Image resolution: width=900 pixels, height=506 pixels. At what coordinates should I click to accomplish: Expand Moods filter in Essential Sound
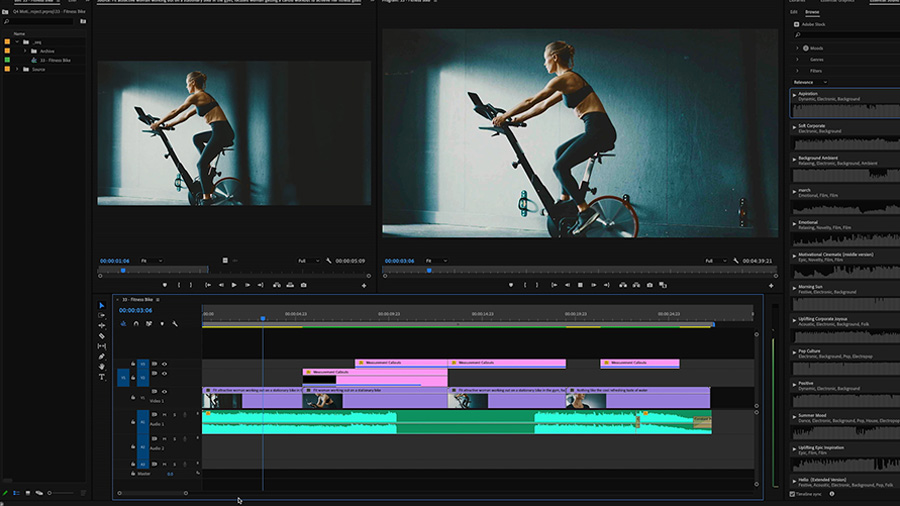(x=797, y=48)
